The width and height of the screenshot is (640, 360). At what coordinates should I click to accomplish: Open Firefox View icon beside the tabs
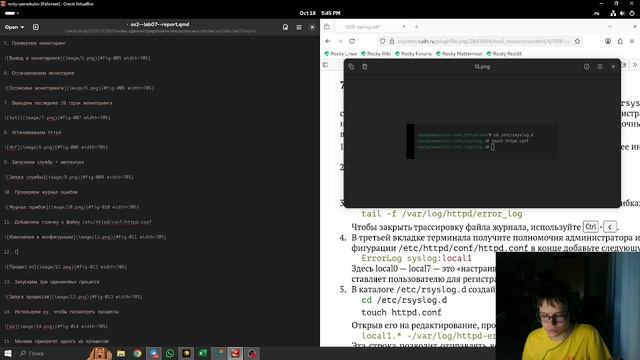click(x=327, y=27)
